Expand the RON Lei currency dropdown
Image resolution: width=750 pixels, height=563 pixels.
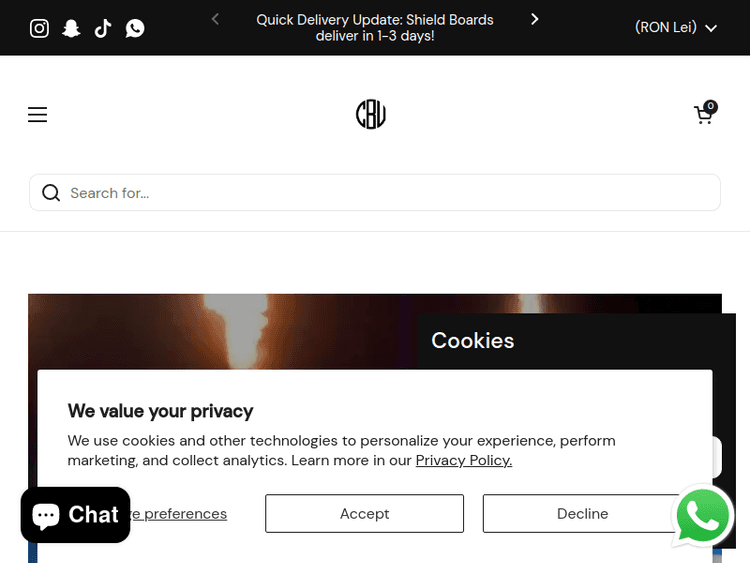(676, 28)
